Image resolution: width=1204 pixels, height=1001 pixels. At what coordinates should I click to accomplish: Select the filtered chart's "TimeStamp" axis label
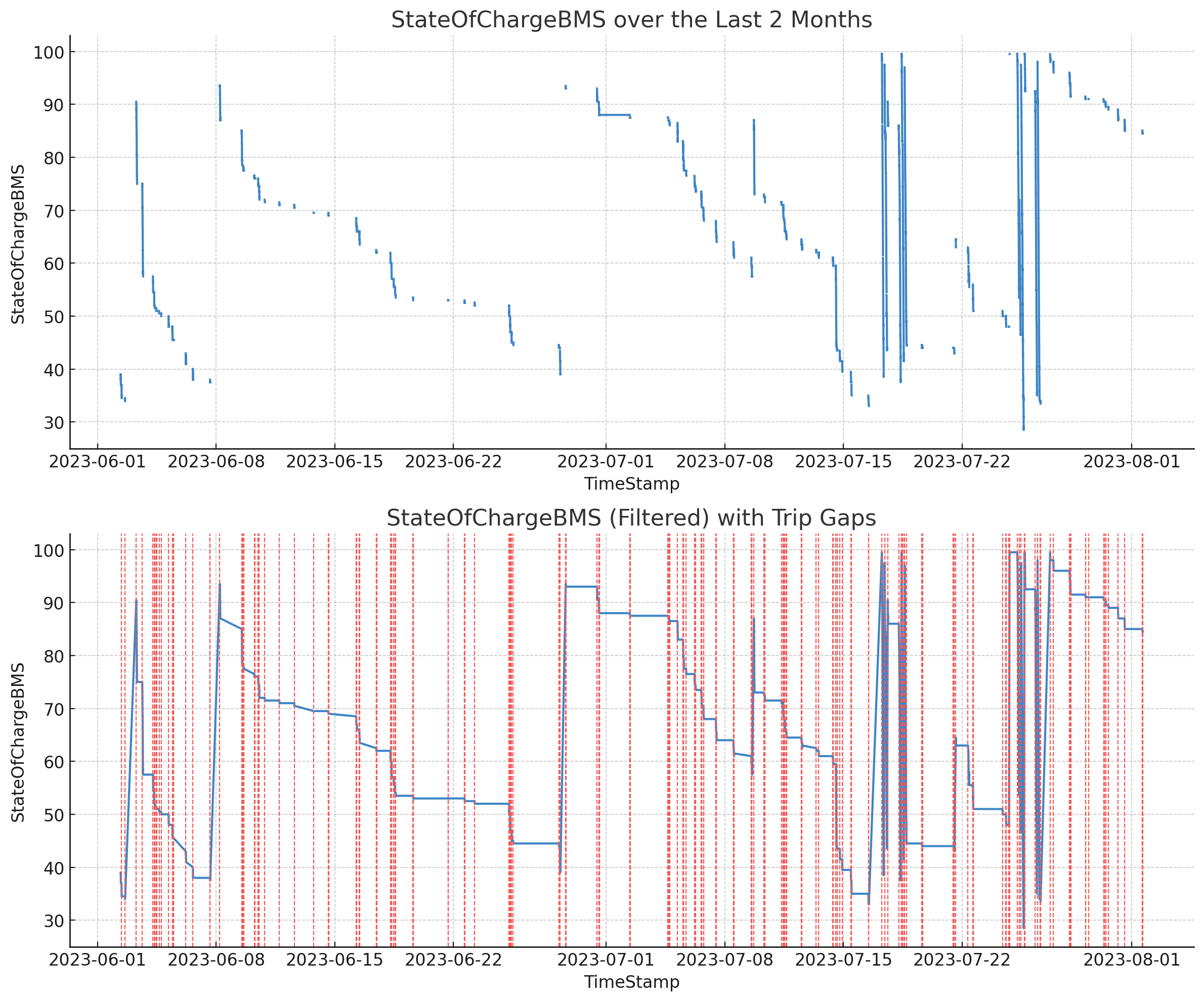(x=631, y=981)
